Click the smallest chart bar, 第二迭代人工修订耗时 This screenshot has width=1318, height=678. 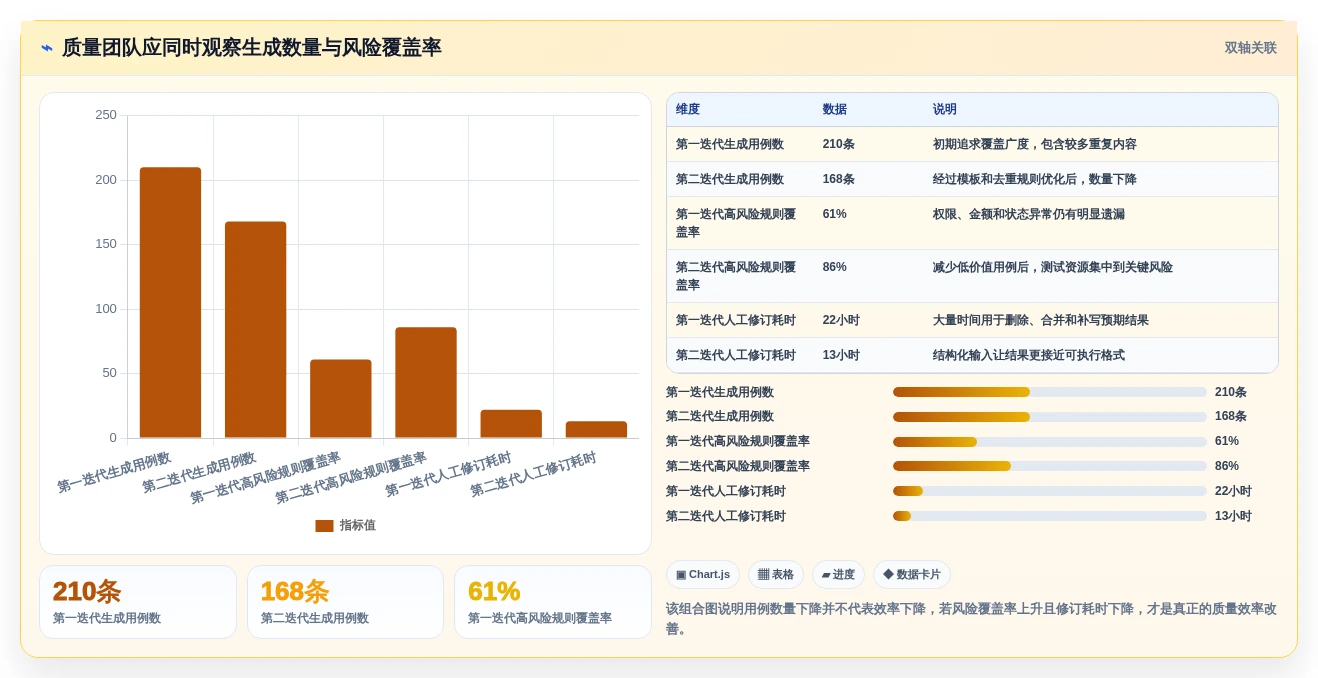[596, 430]
